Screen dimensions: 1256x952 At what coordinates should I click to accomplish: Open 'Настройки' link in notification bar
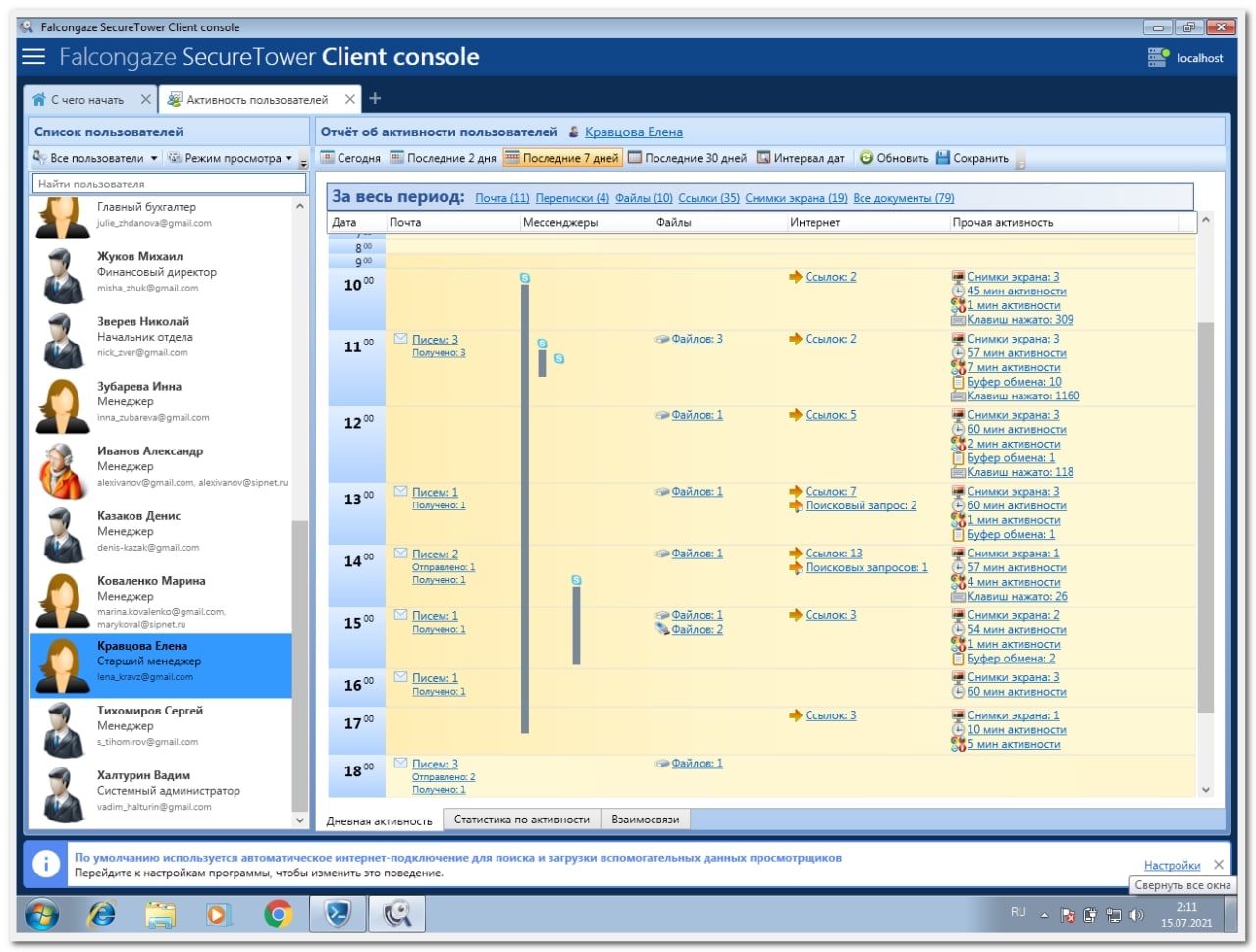click(x=1172, y=866)
